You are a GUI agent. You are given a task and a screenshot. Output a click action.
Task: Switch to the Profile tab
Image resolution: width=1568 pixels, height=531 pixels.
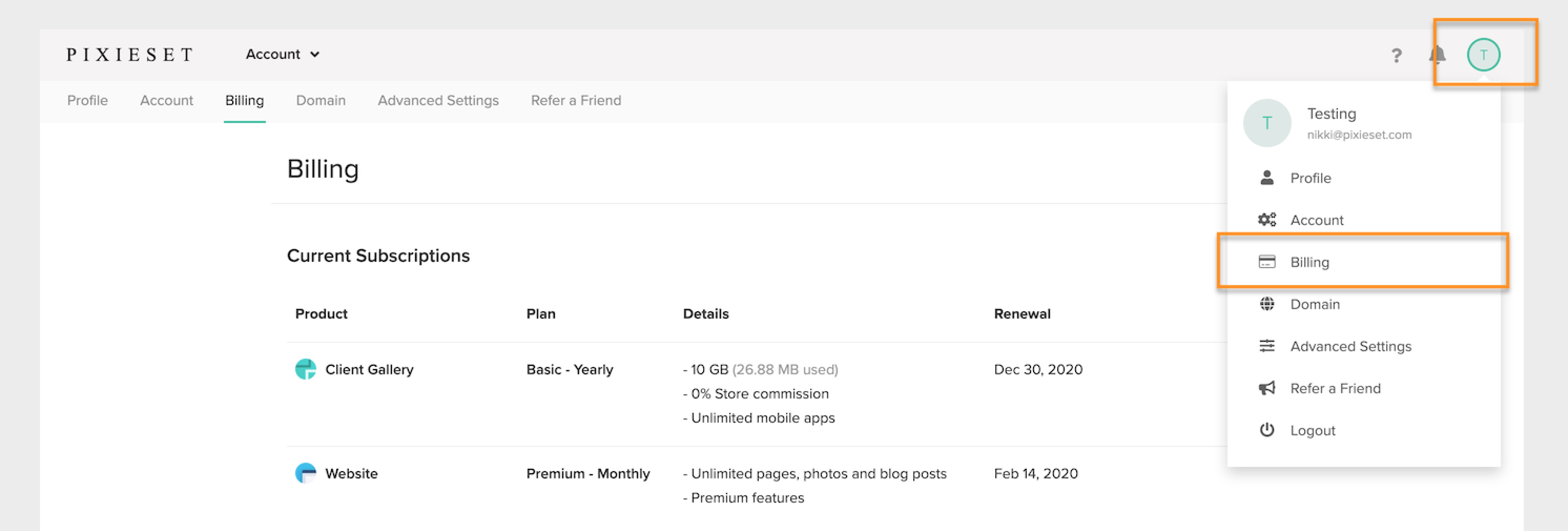(88, 100)
